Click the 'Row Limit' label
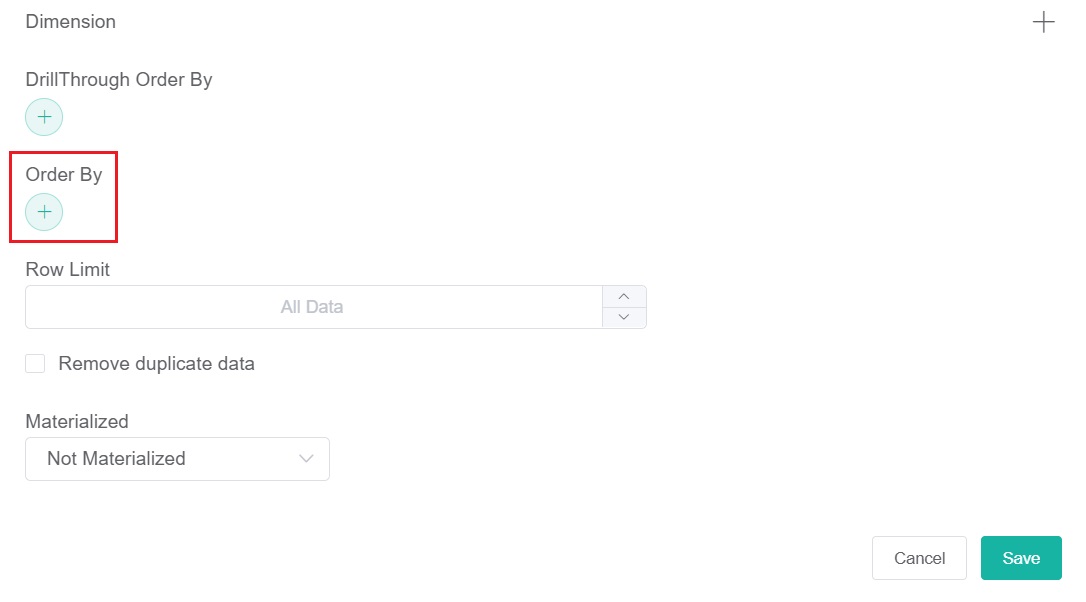 pos(67,270)
